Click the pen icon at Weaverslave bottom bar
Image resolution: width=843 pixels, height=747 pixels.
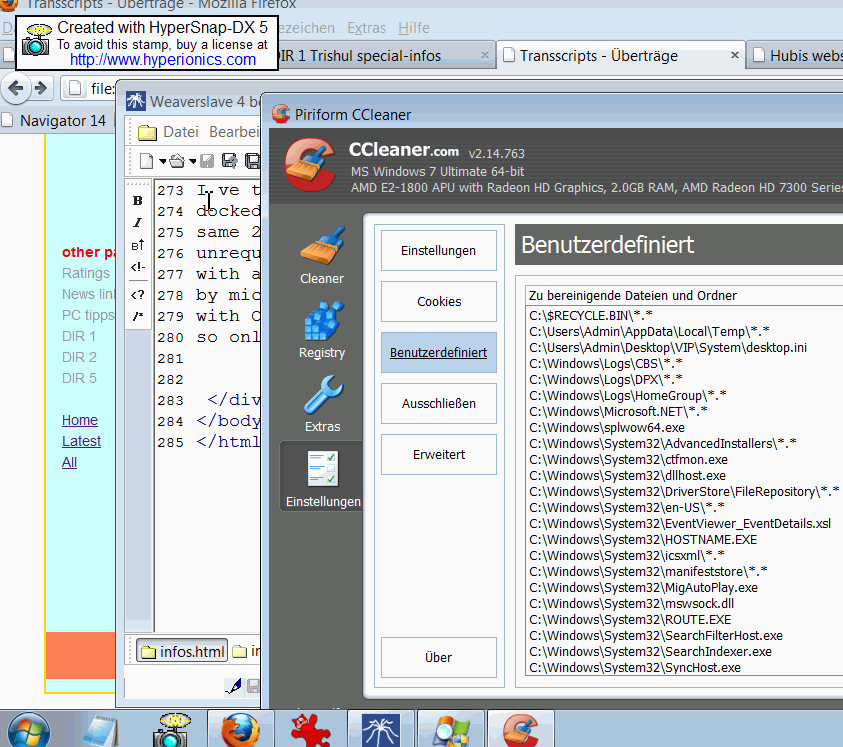pyautogui.click(x=233, y=686)
